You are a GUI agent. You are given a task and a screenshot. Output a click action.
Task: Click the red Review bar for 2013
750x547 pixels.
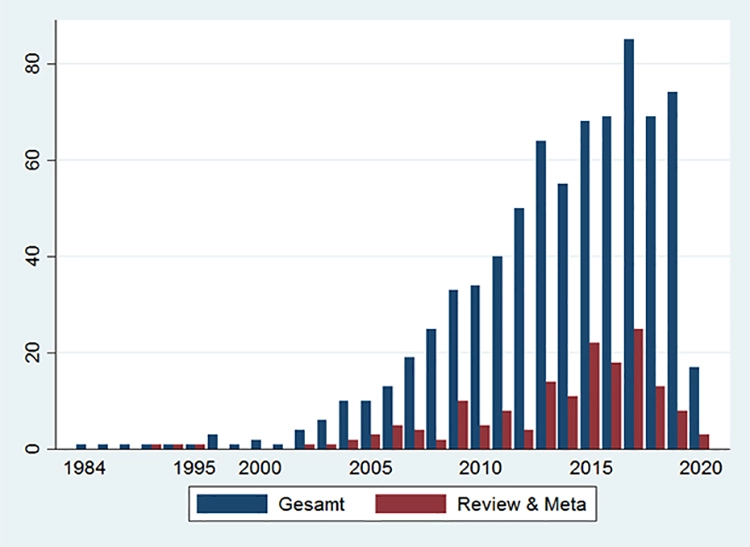pyautogui.click(x=551, y=415)
